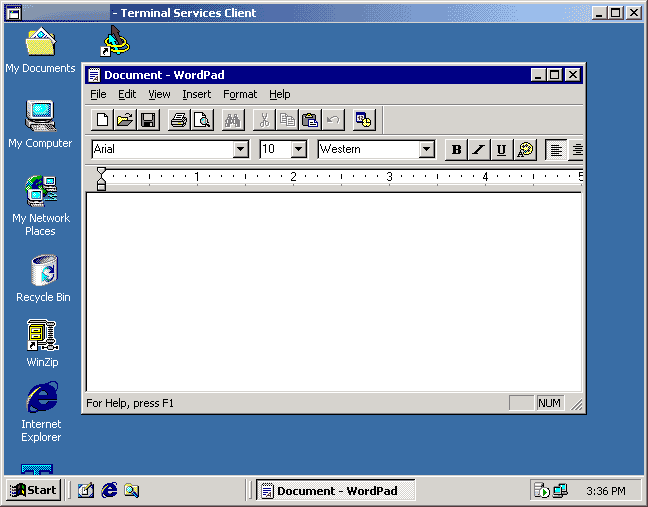The width and height of the screenshot is (648, 507).
Task: Select Align Left paragraph button
Action: [556, 150]
